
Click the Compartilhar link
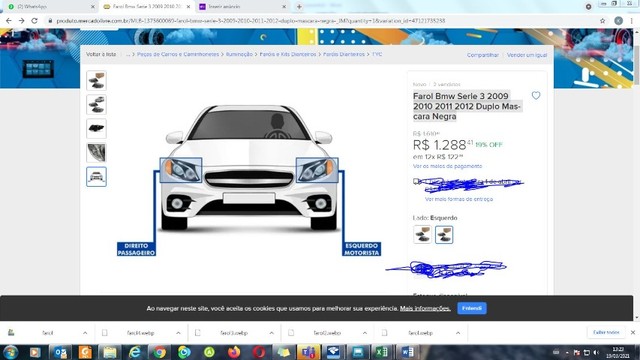tap(482, 55)
